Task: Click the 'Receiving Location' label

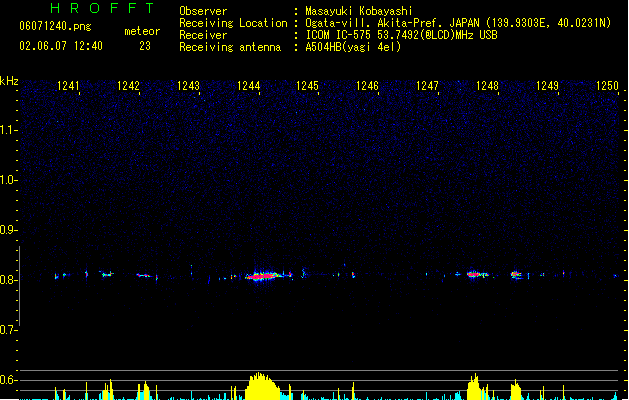Action: click(233, 23)
